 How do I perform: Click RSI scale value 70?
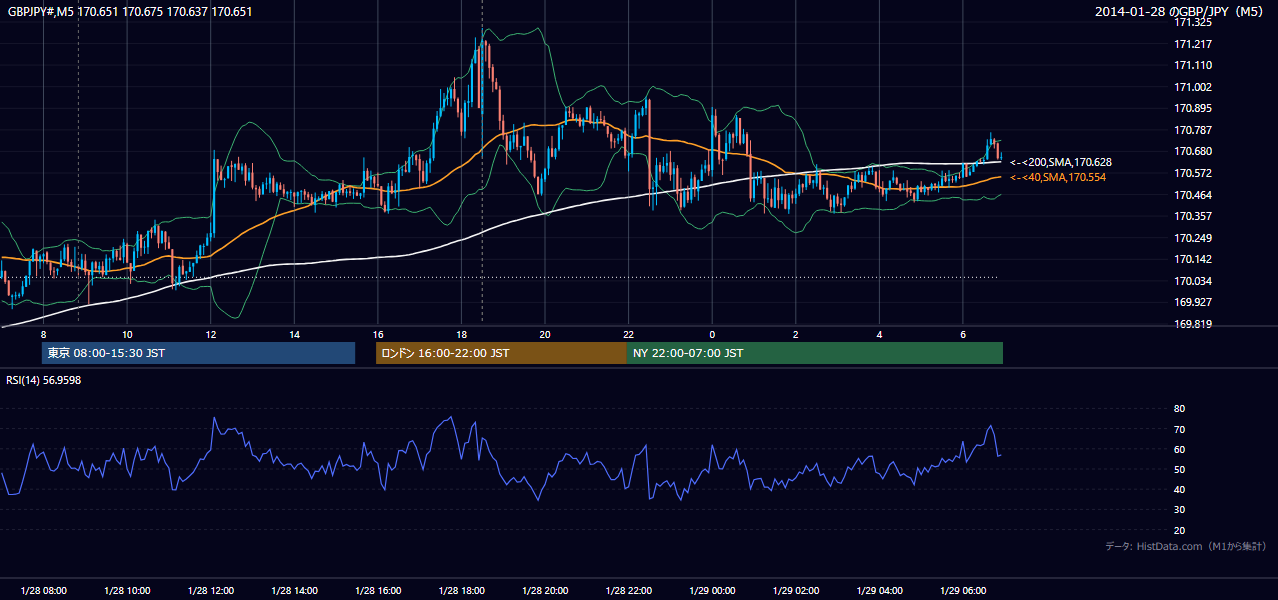point(1179,429)
